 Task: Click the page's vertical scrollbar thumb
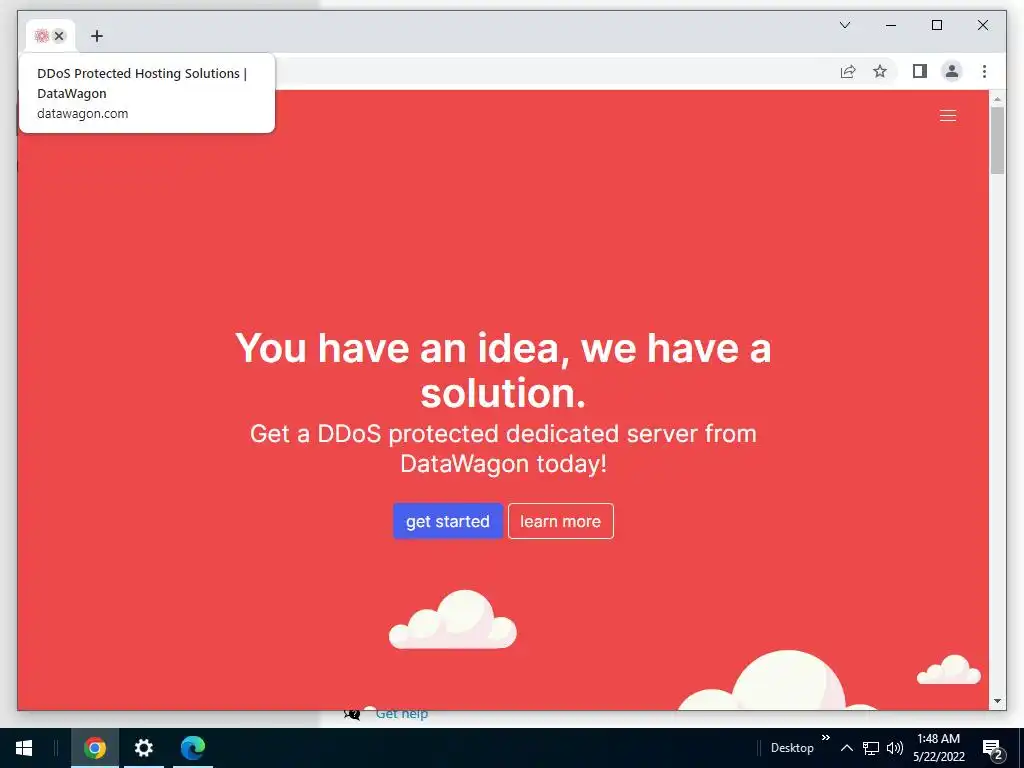997,140
